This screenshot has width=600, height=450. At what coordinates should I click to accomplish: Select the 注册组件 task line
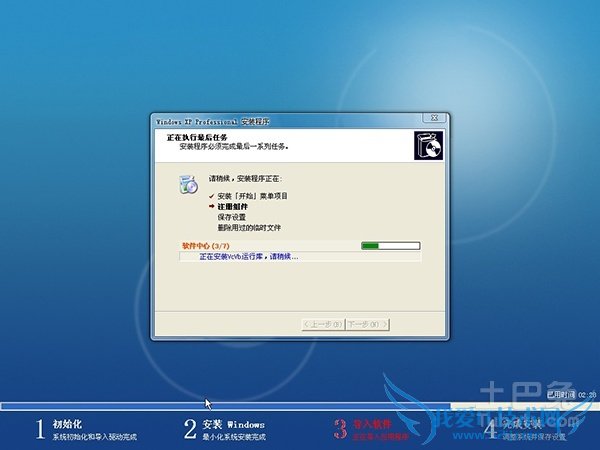(233, 207)
